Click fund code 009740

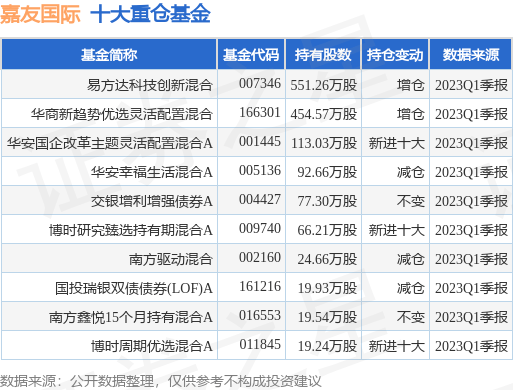[260, 228]
